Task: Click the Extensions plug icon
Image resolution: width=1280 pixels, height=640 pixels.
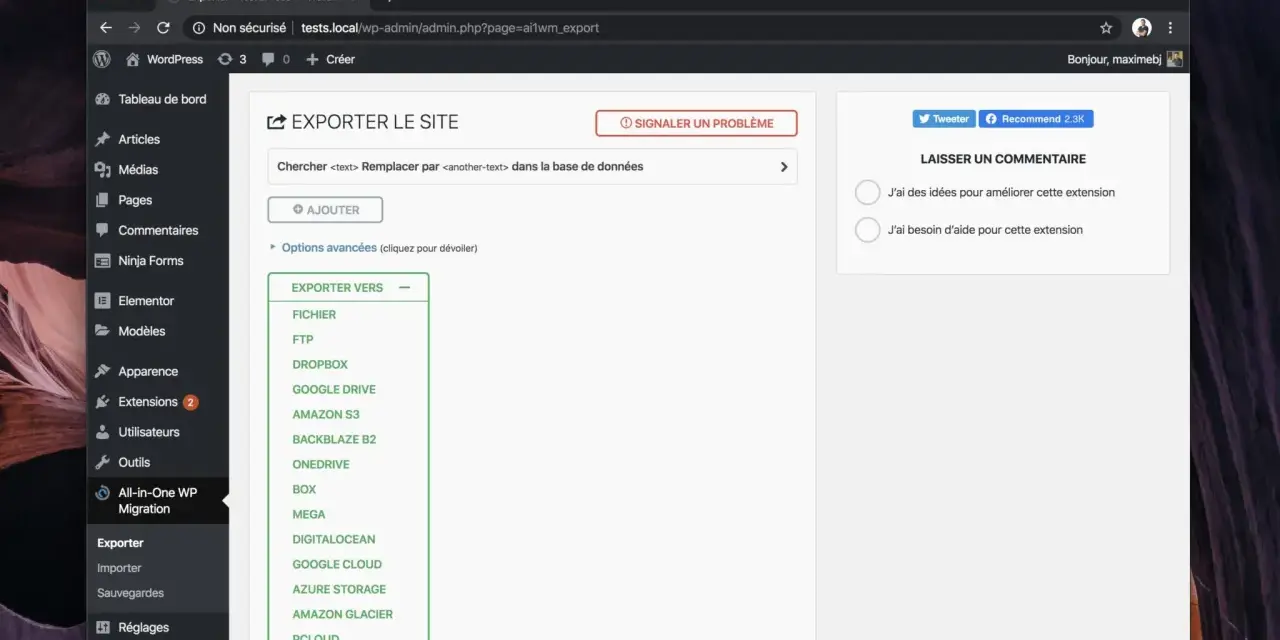Action: pos(102,402)
